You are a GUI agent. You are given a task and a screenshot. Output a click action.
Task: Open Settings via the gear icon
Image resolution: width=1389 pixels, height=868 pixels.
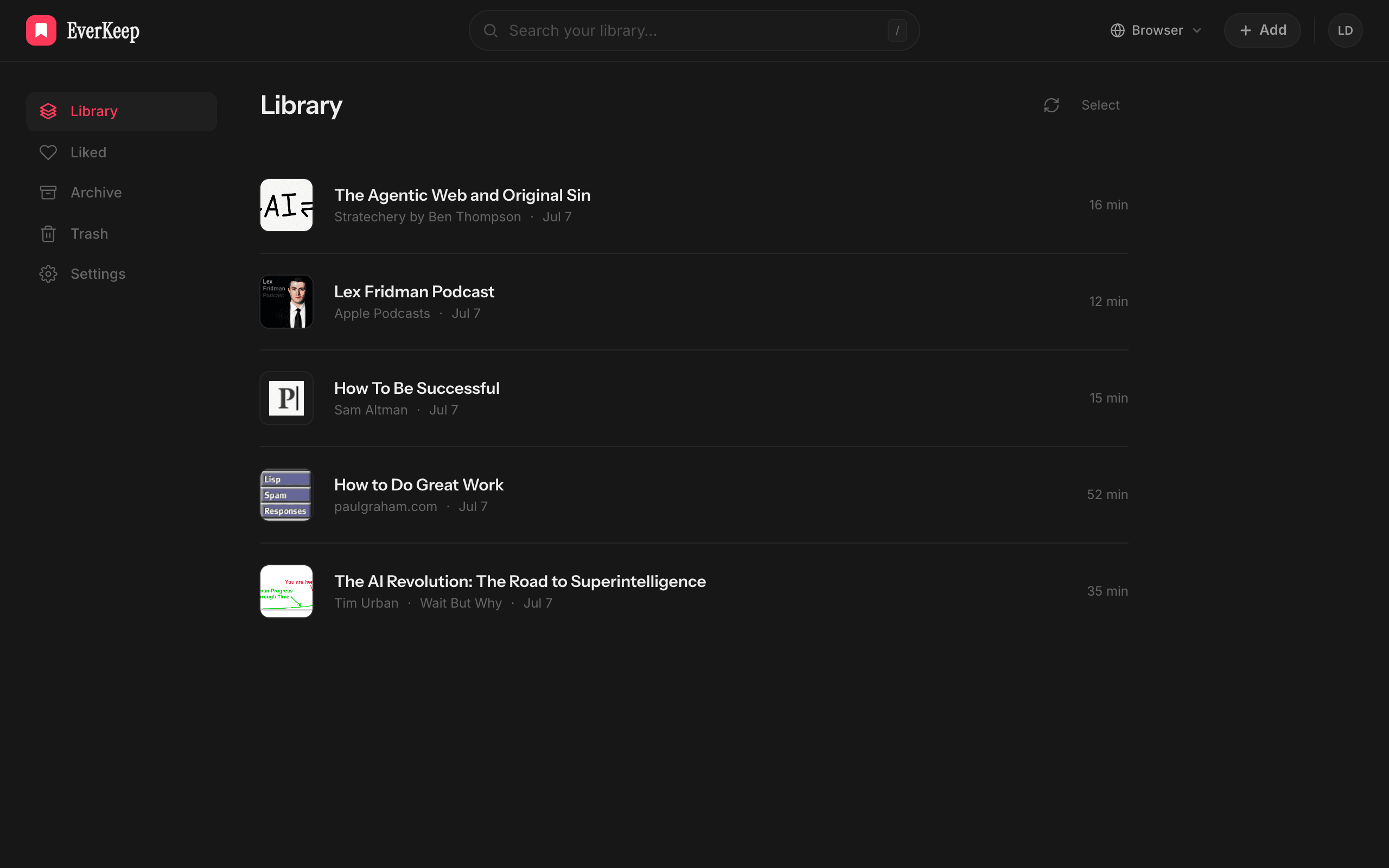coord(48,274)
